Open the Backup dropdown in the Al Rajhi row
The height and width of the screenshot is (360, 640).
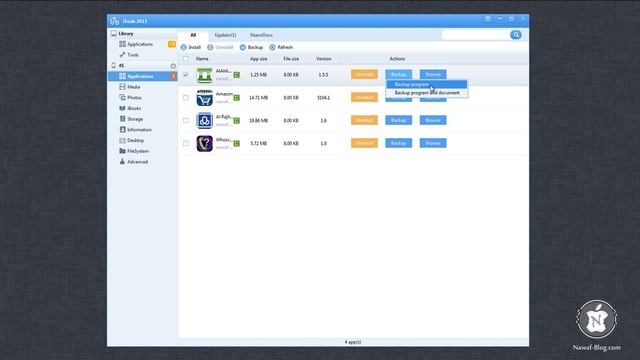point(398,120)
